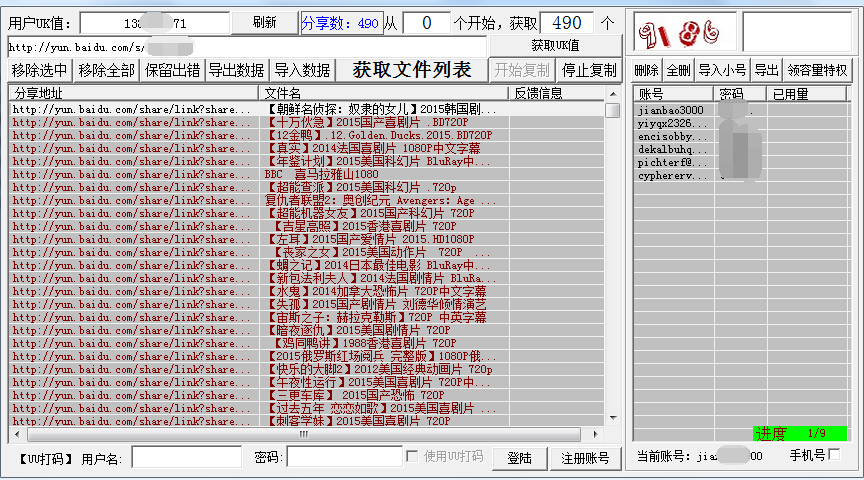Click the 用户UK值 input field
864x480 pixels.
pyautogui.click(x=155, y=23)
